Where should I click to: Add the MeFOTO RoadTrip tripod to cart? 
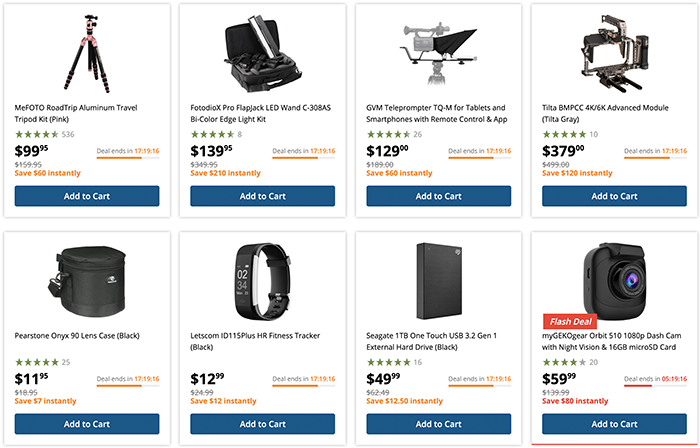pyautogui.click(x=87, y=196)
